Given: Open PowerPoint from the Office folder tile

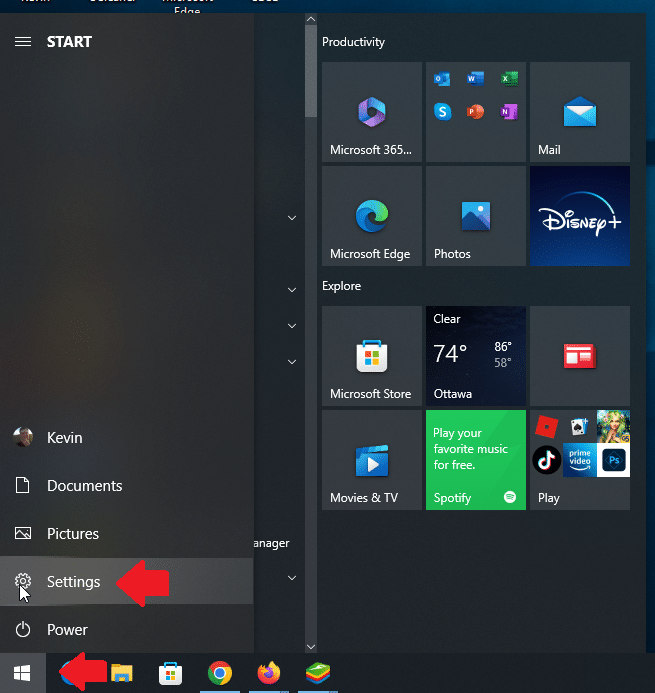Looking at the screenshot, I should pos(476,111).
